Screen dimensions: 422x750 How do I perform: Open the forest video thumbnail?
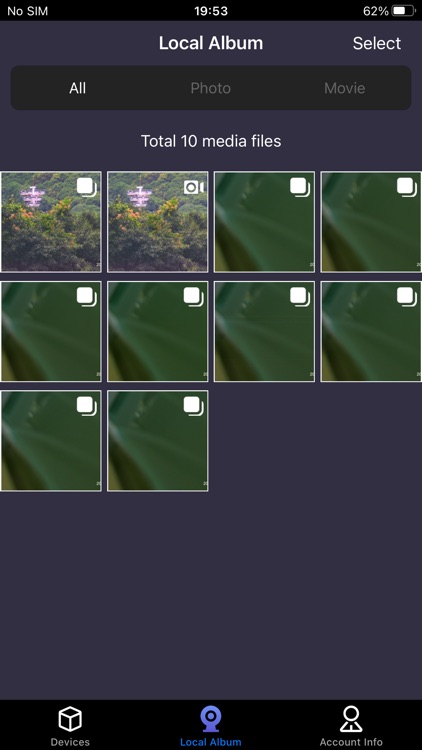tap(157, 222)
